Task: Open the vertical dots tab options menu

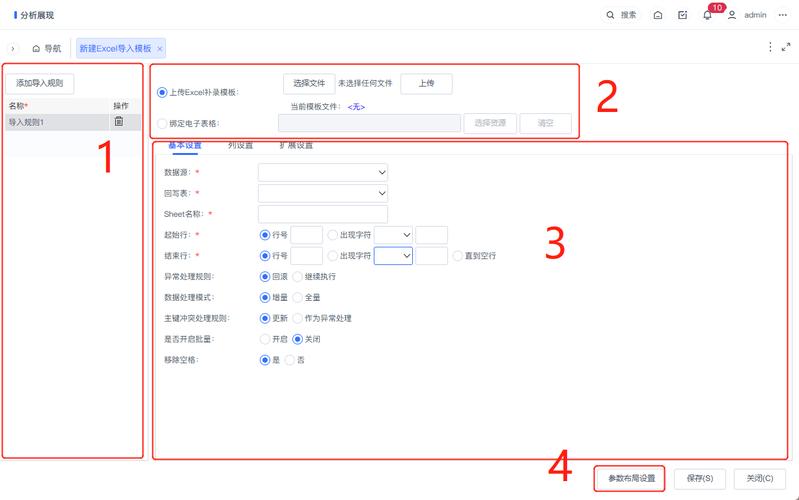Action: tap(770, 47)
